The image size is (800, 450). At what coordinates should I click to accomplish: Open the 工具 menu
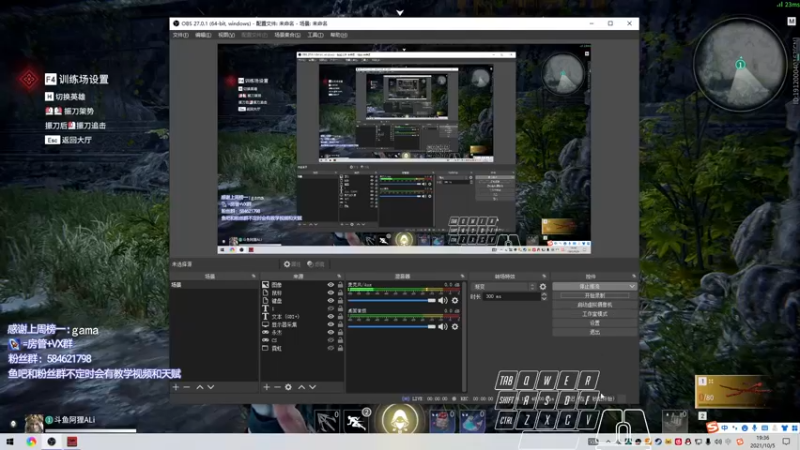[315, 35]
